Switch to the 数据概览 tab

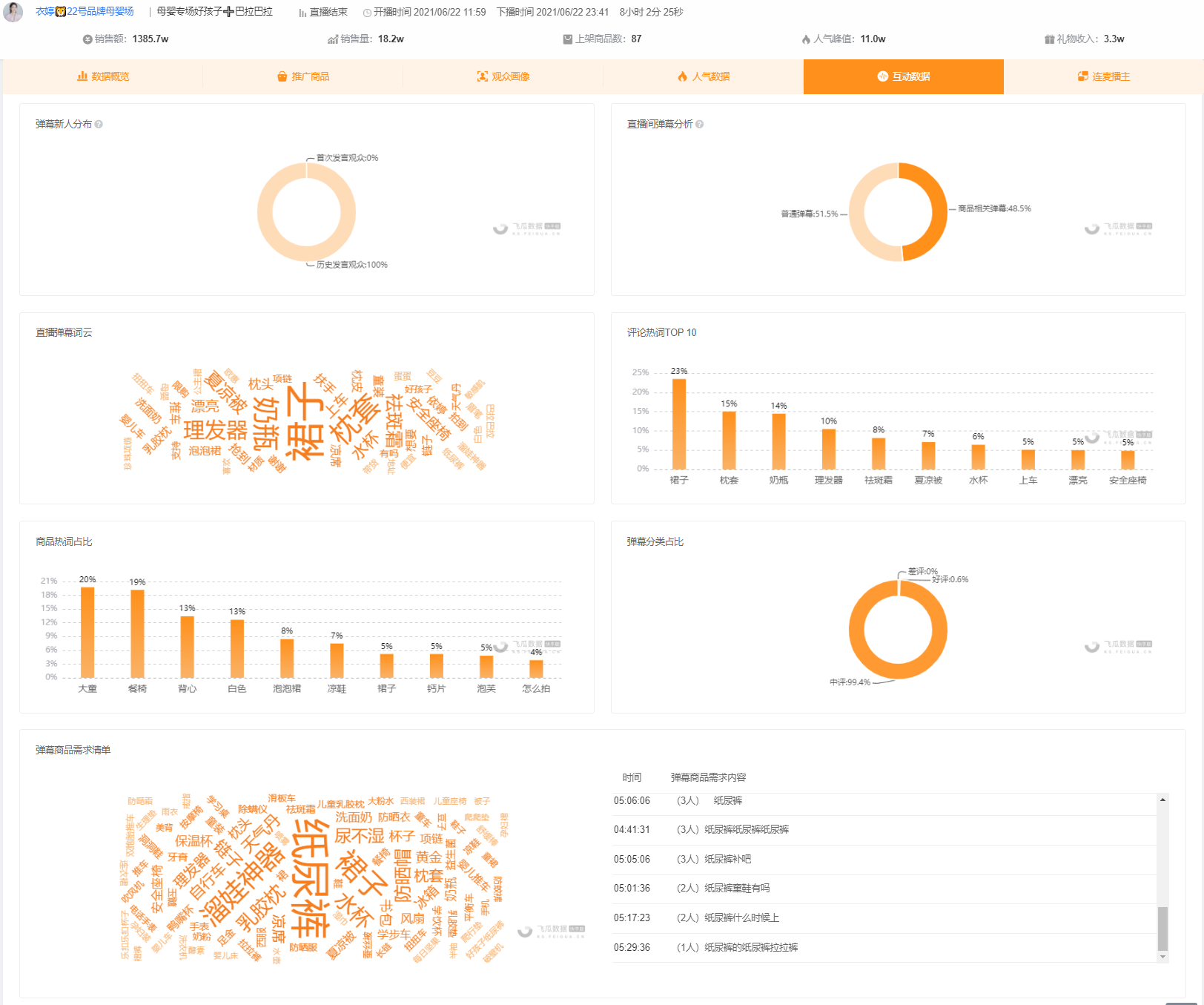click(x=103, y=76)
